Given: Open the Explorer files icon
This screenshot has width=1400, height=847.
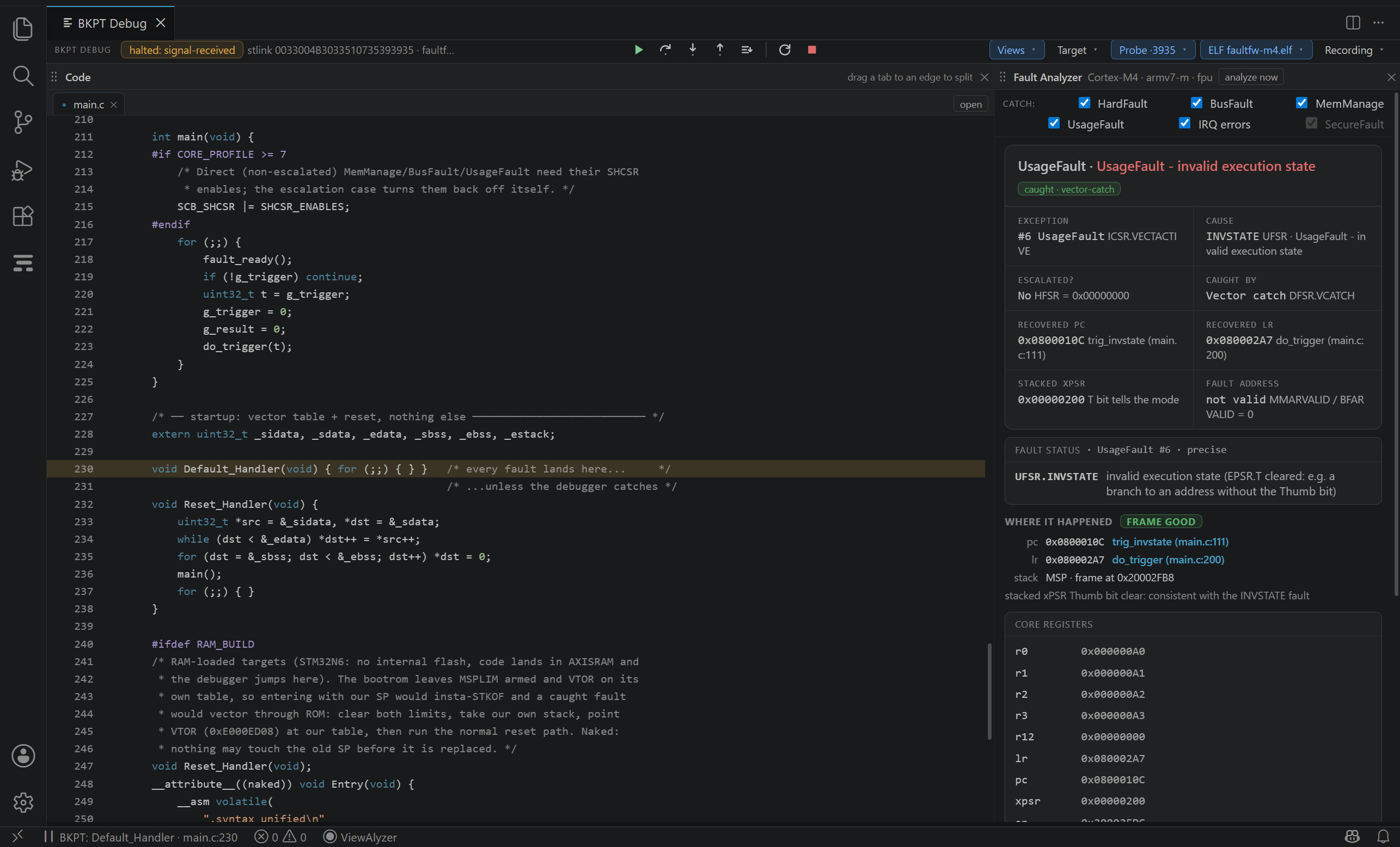Looking at the screenshot, I should point(23,29).
